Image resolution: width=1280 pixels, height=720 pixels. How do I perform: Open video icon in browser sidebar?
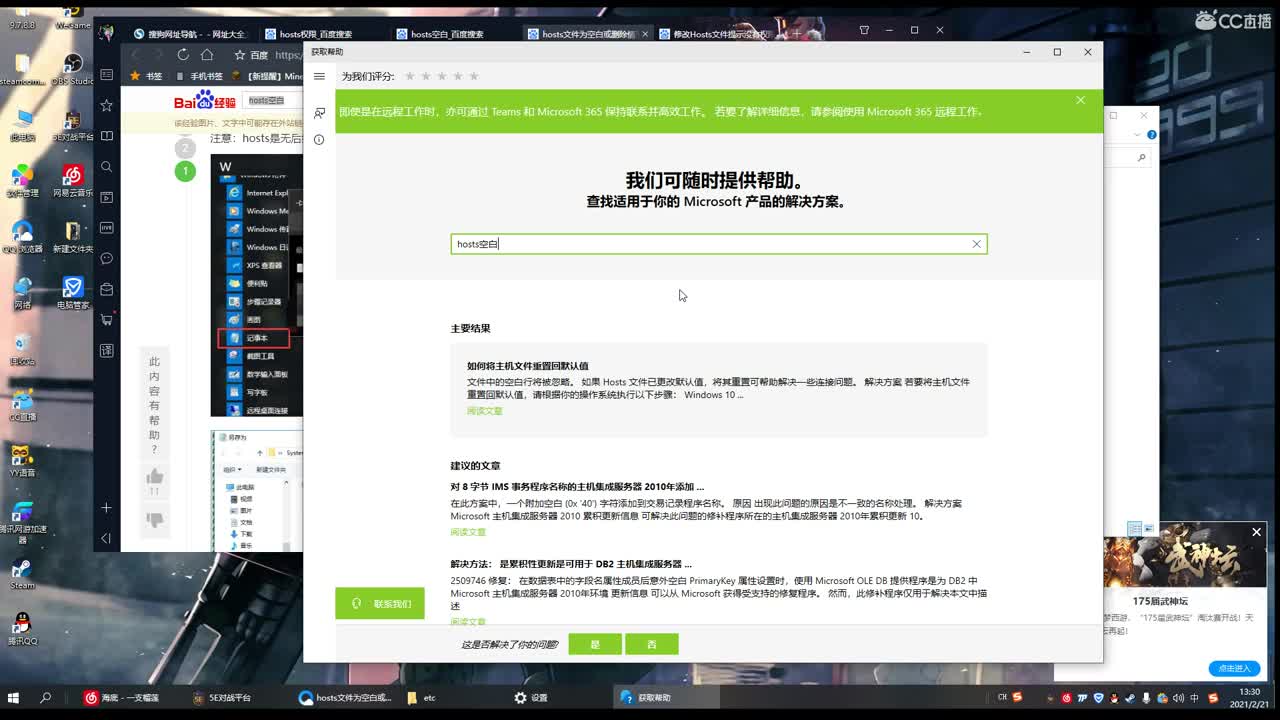coord(107,198)
